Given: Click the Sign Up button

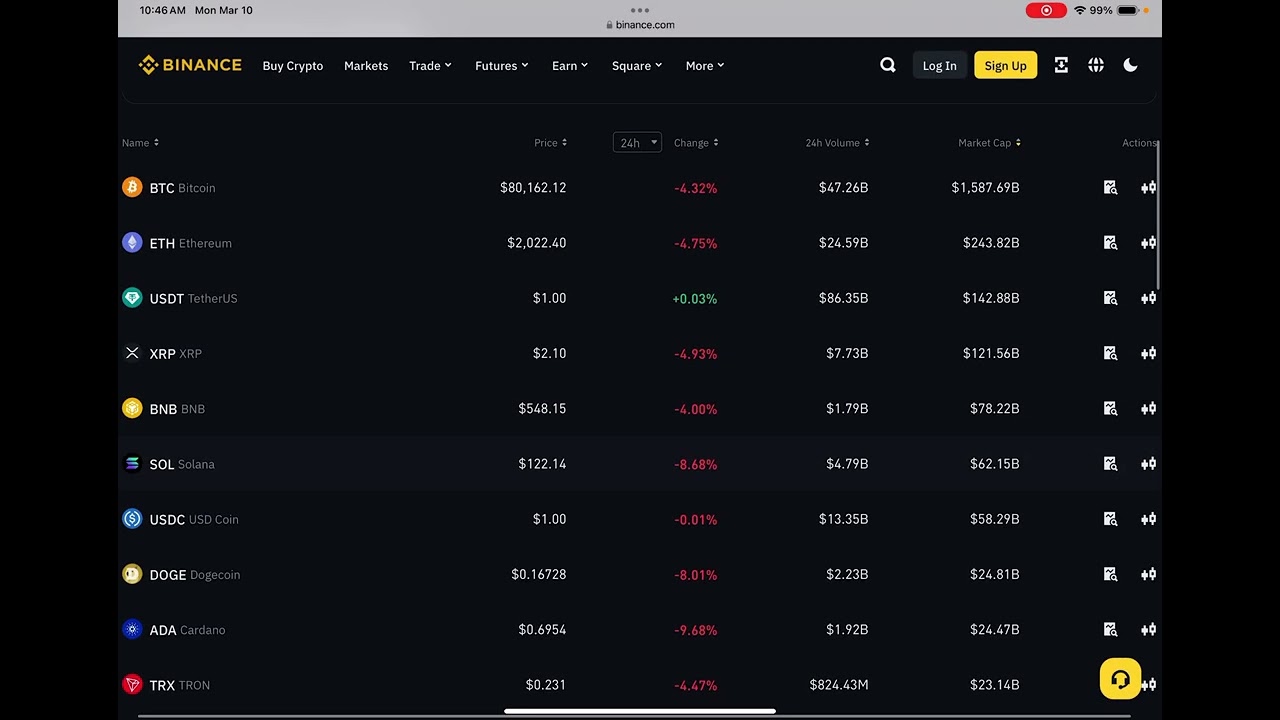Looking at the screenshot, I should point(1005,66).
